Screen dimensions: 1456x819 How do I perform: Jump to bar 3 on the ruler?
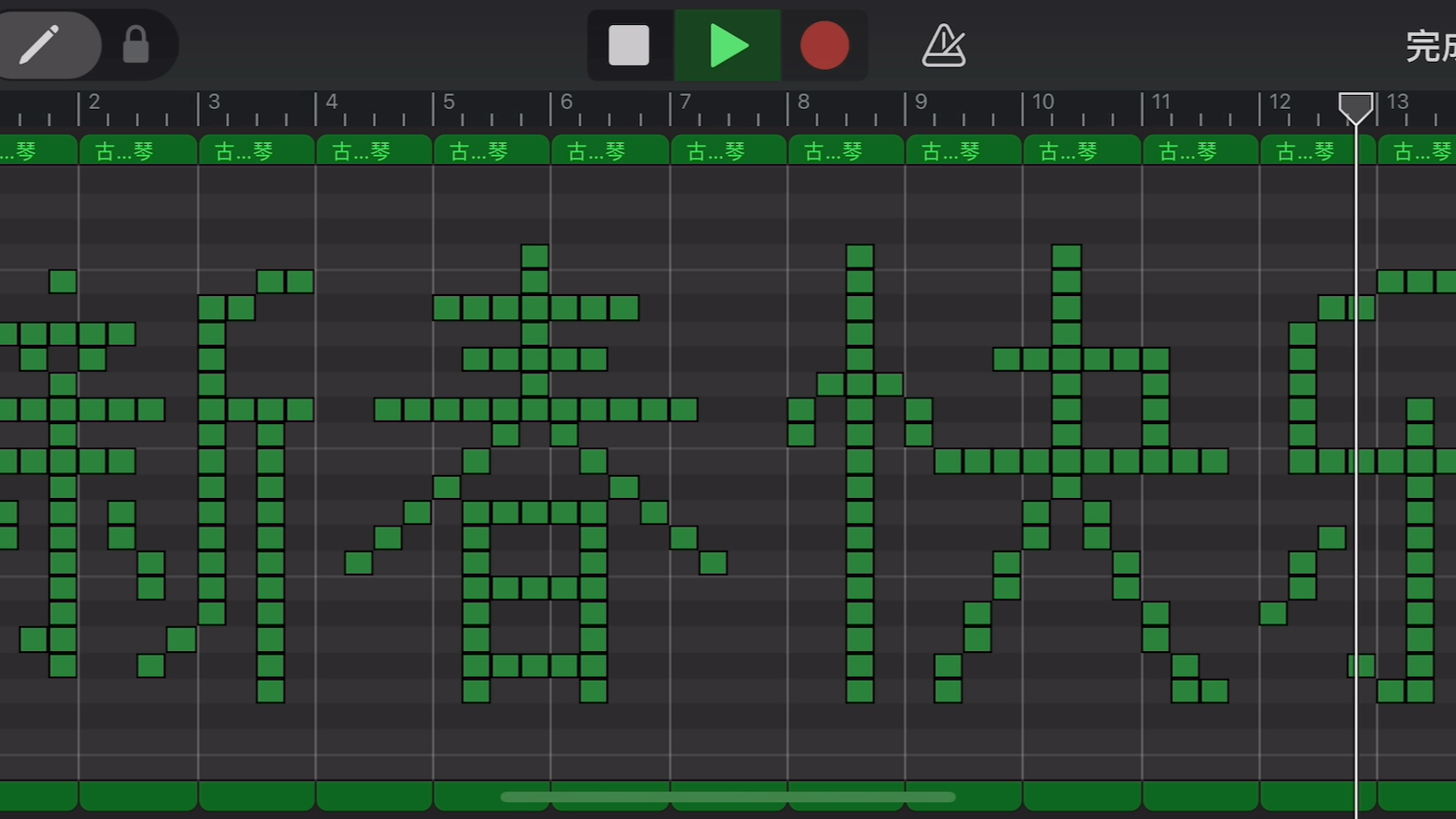(214, 101)
